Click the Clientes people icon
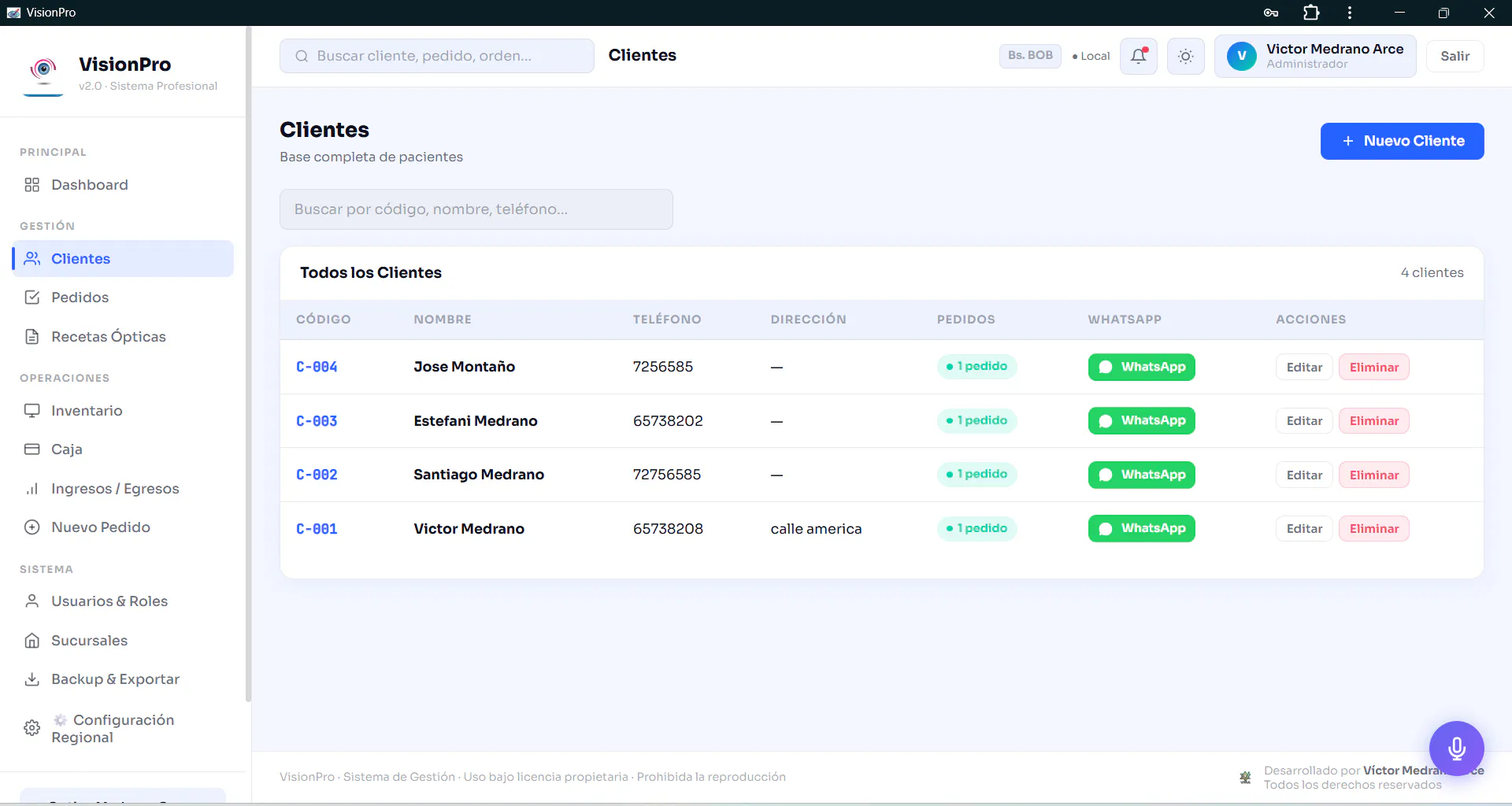 pos(31,259)
